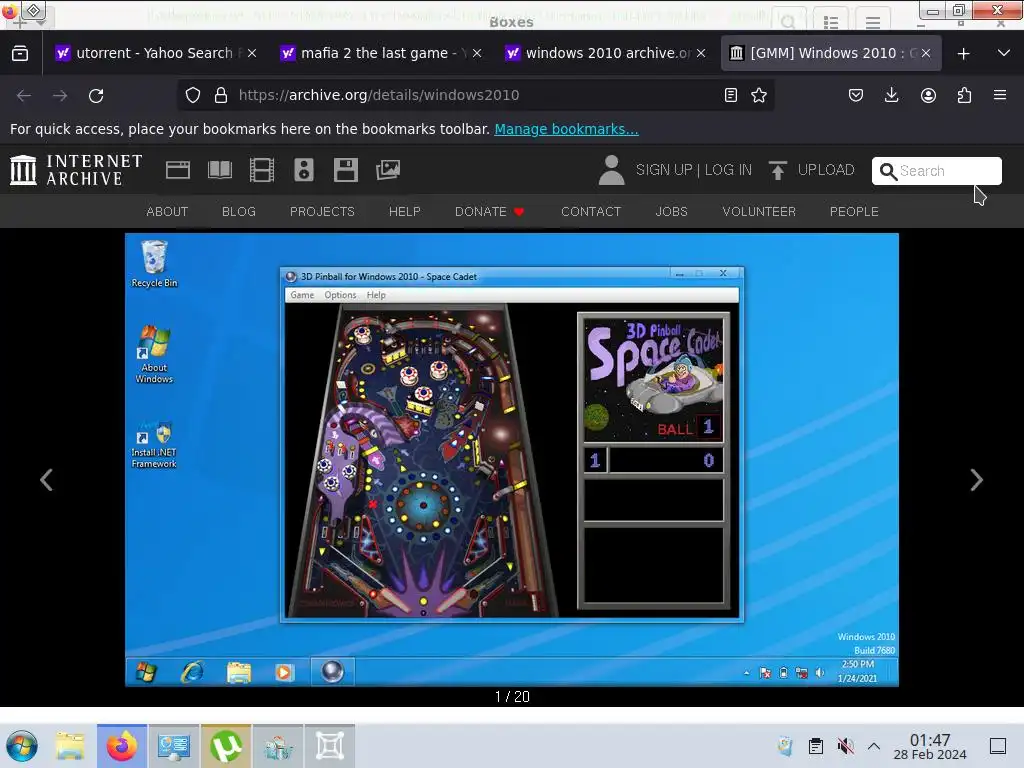Click Firefox taskbar button
Screen dimensions: 1024x768
[x=122, y=746]
